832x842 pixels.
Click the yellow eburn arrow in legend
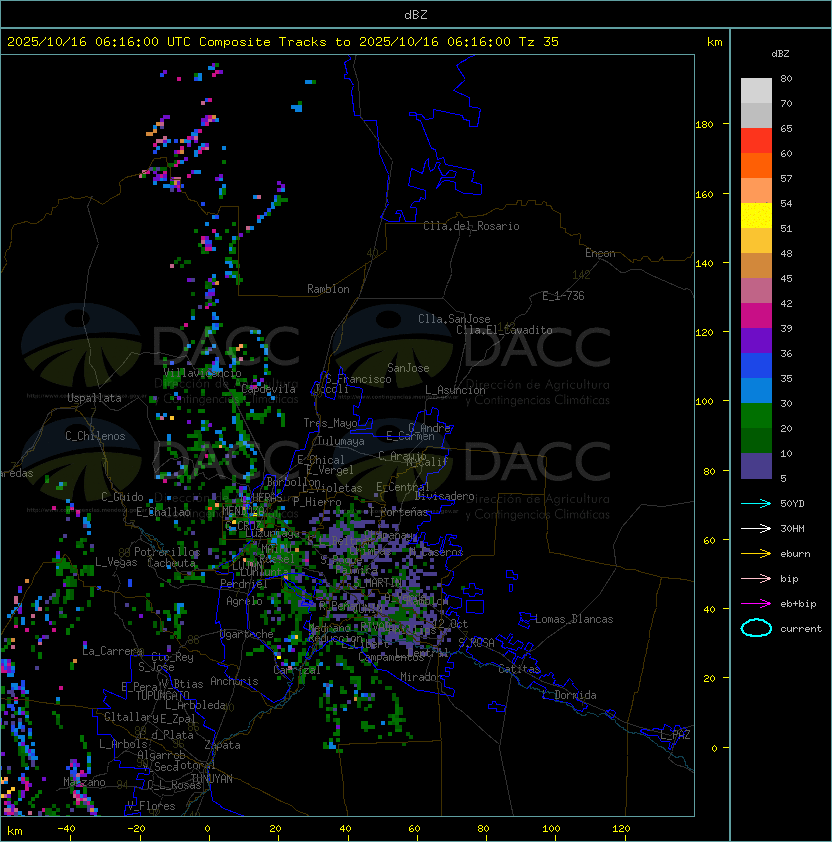[756, 553]
